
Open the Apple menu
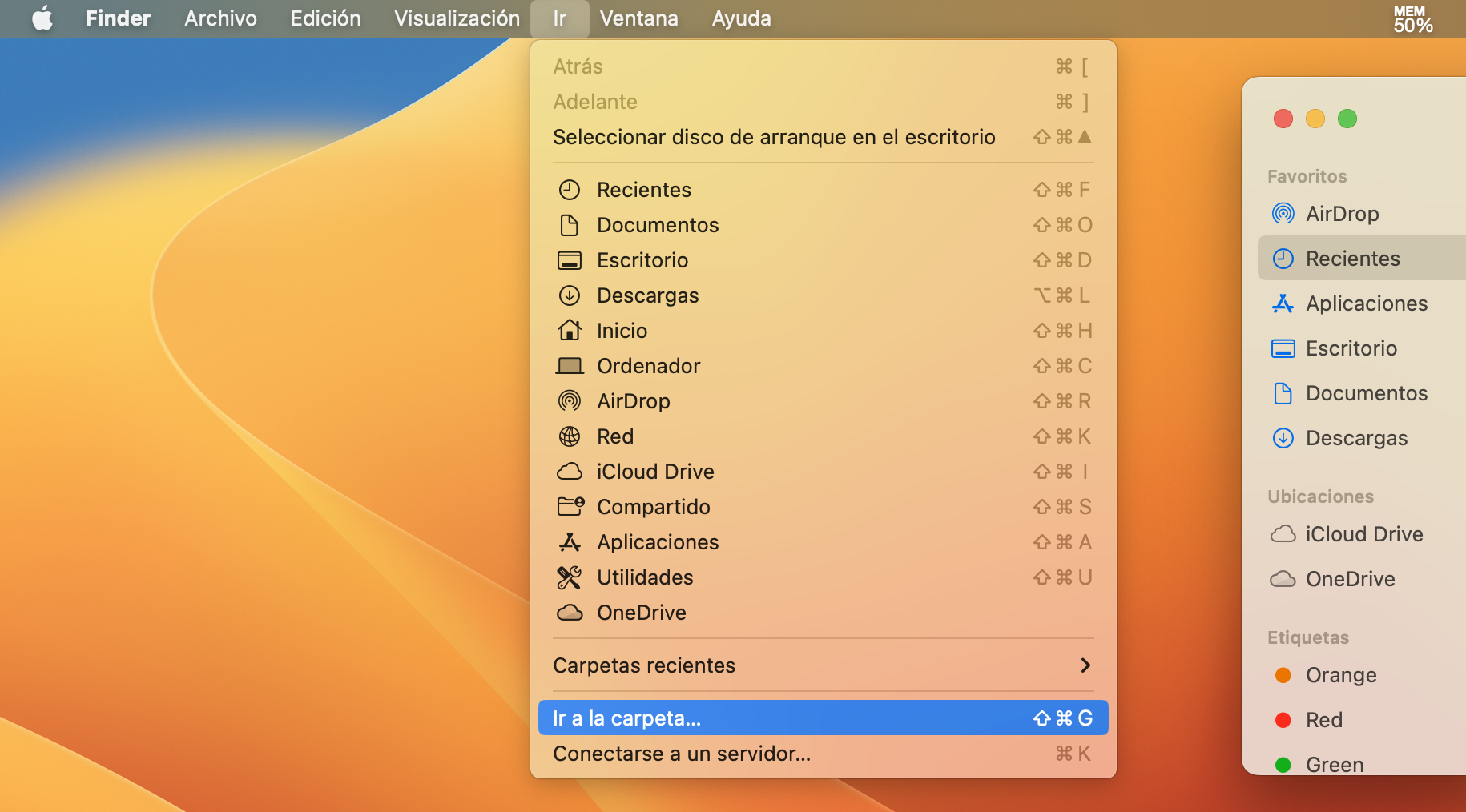[42, 18]
